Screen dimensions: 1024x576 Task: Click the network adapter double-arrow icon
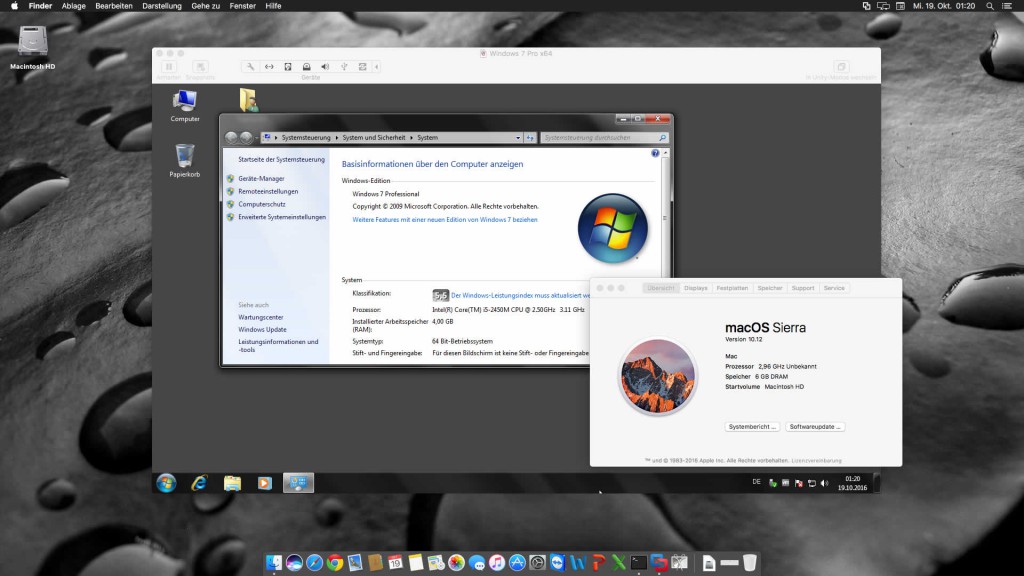tap(269, 67)
